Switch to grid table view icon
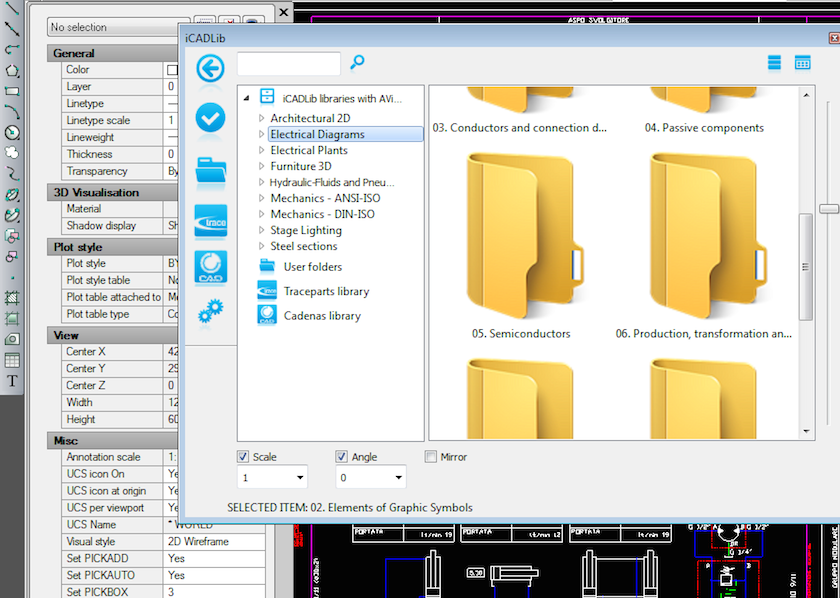Viewport: 840px width, 598px height. coord(802,63)
